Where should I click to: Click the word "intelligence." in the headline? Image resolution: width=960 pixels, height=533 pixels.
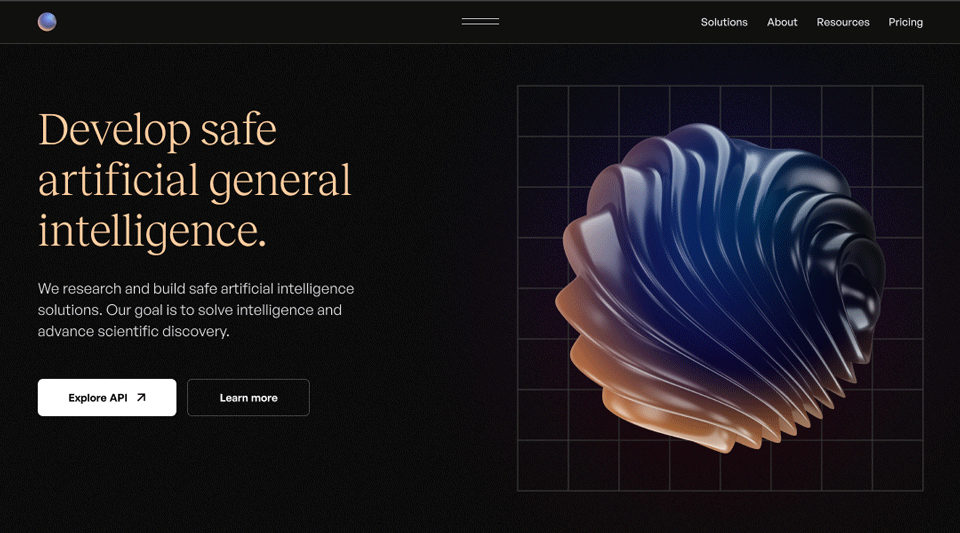pos(152,231)
